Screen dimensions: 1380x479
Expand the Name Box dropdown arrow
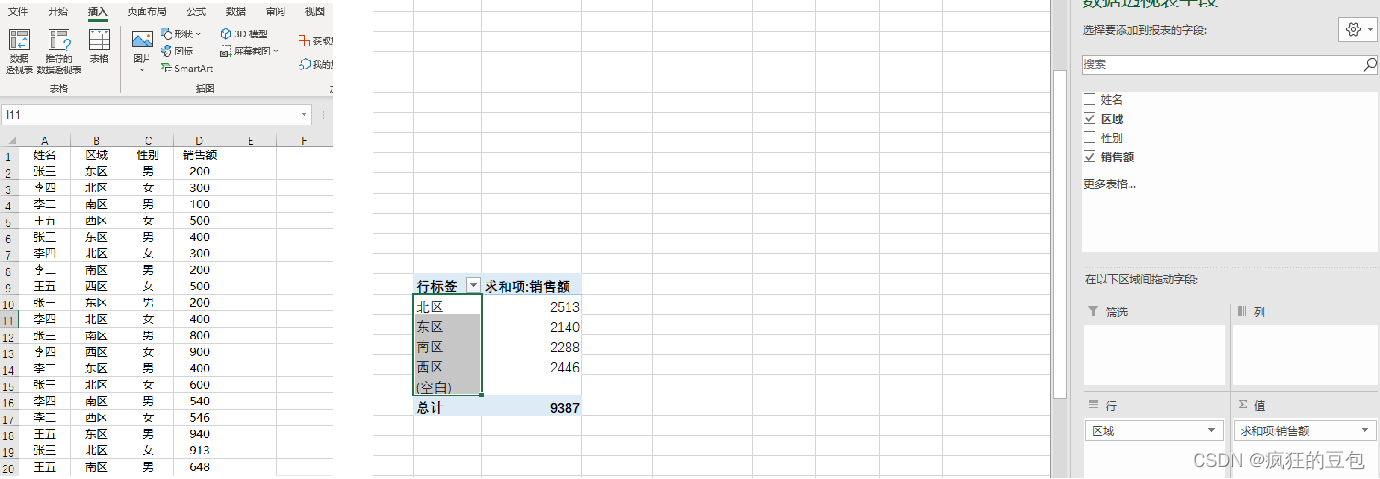coord(304,115)
